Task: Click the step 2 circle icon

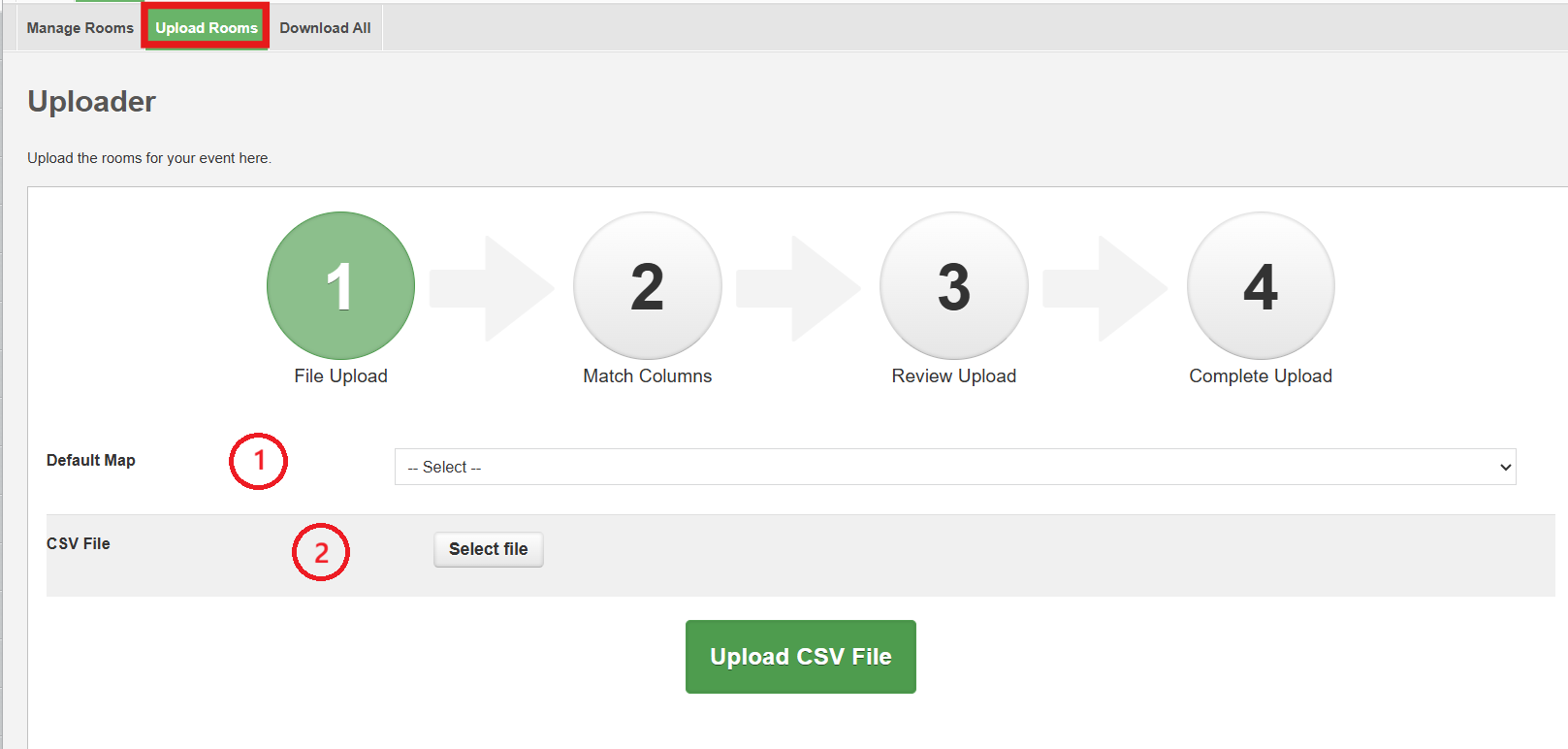Action: coord(647,286)
